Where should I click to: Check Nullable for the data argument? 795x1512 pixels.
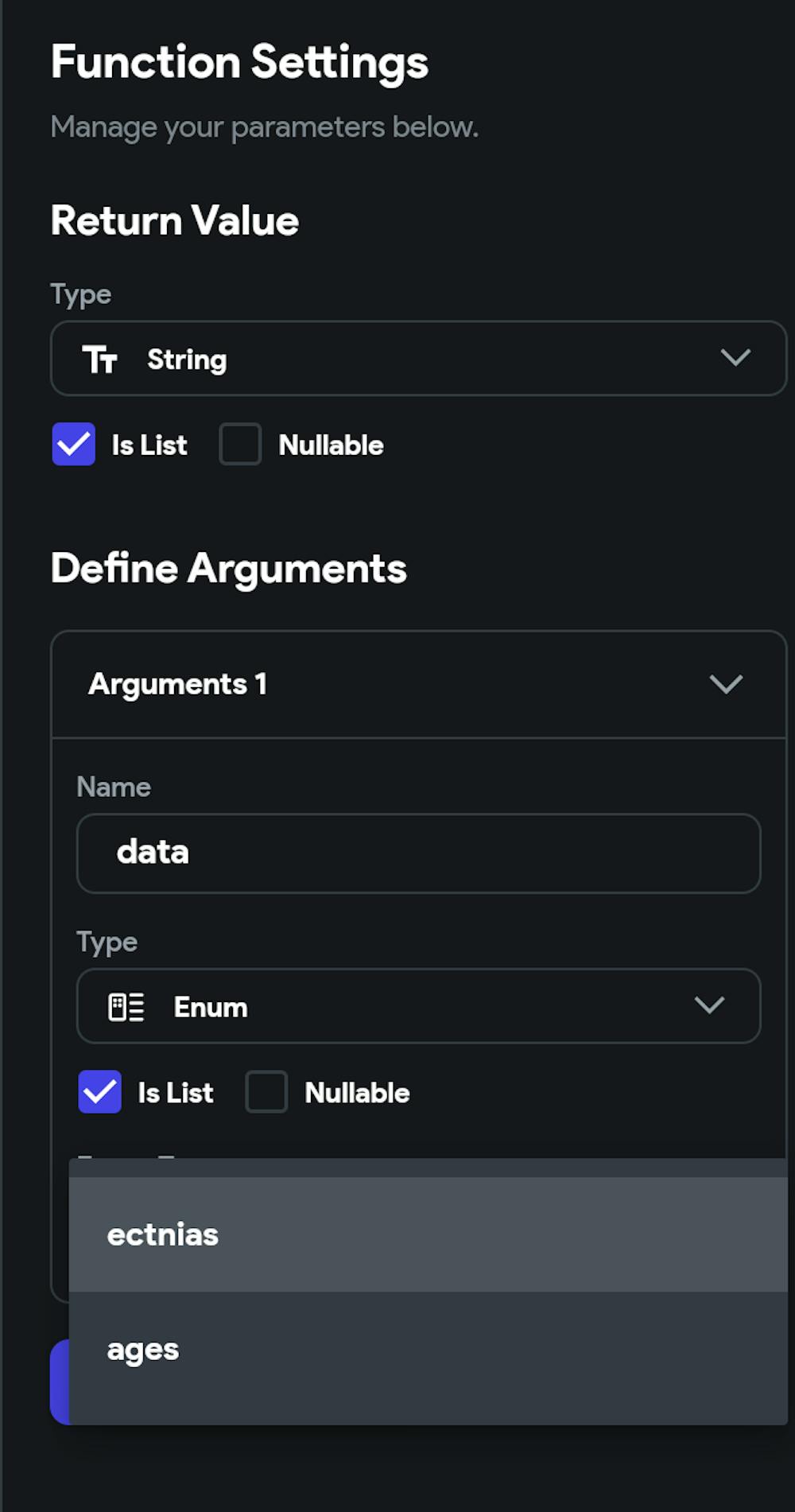[x=267, y=1093]
